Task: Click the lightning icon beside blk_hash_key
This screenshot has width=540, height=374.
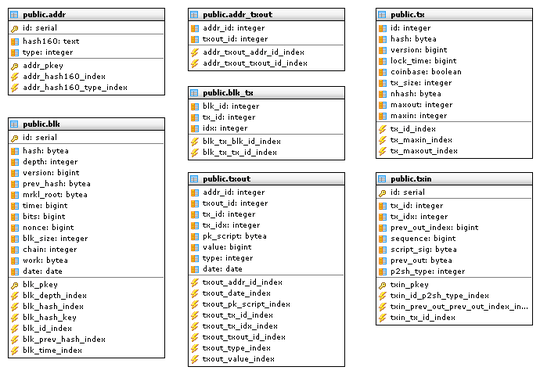Action: (14, 318)
